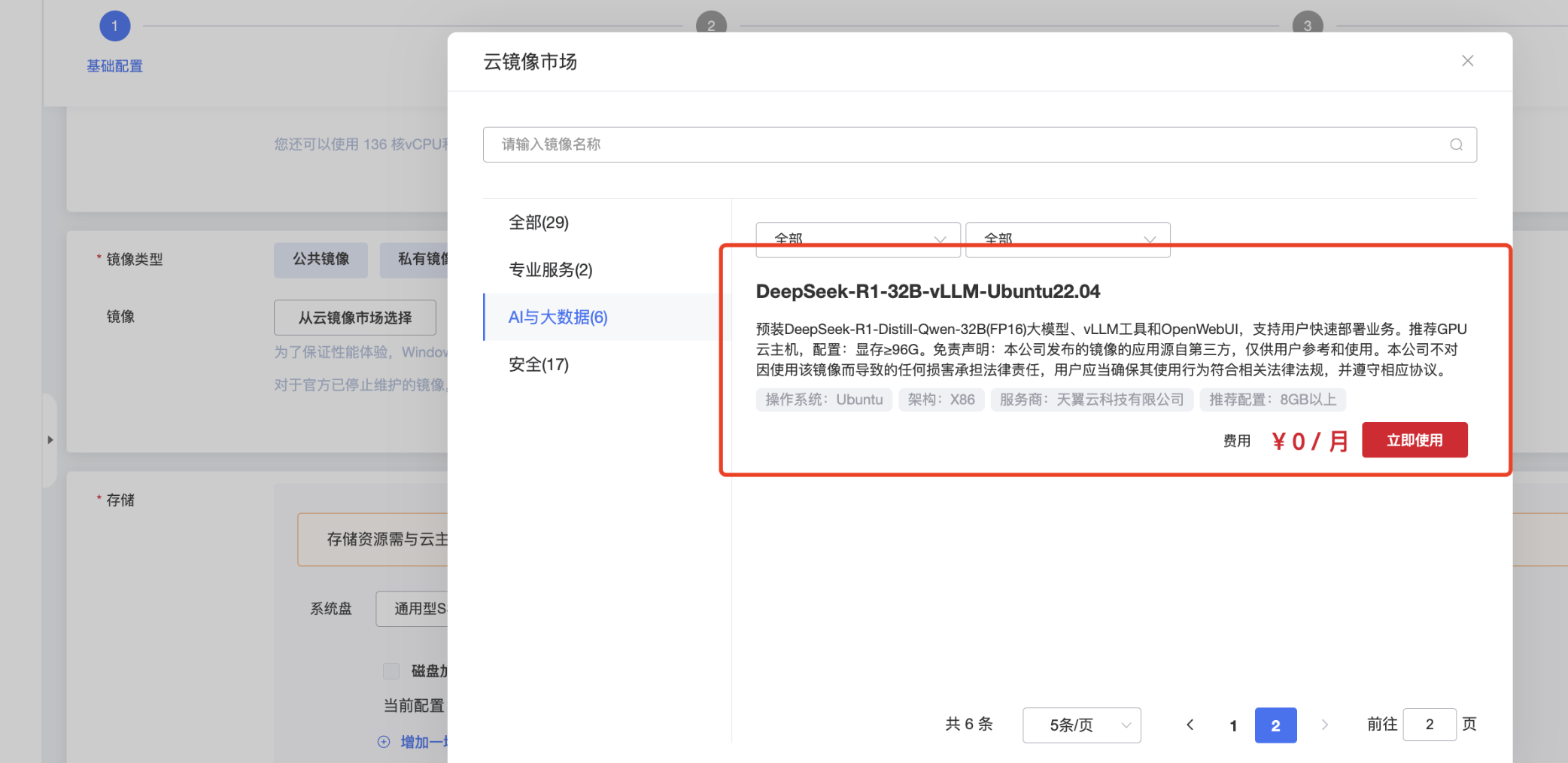Click the 推荐配置: 8GB以上 tag
1568x763 pixels.
(x=1273, y=400)
